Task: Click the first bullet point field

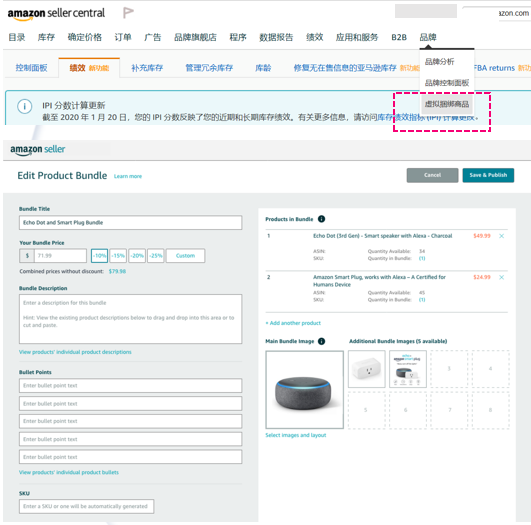Action: coord(130,385)
